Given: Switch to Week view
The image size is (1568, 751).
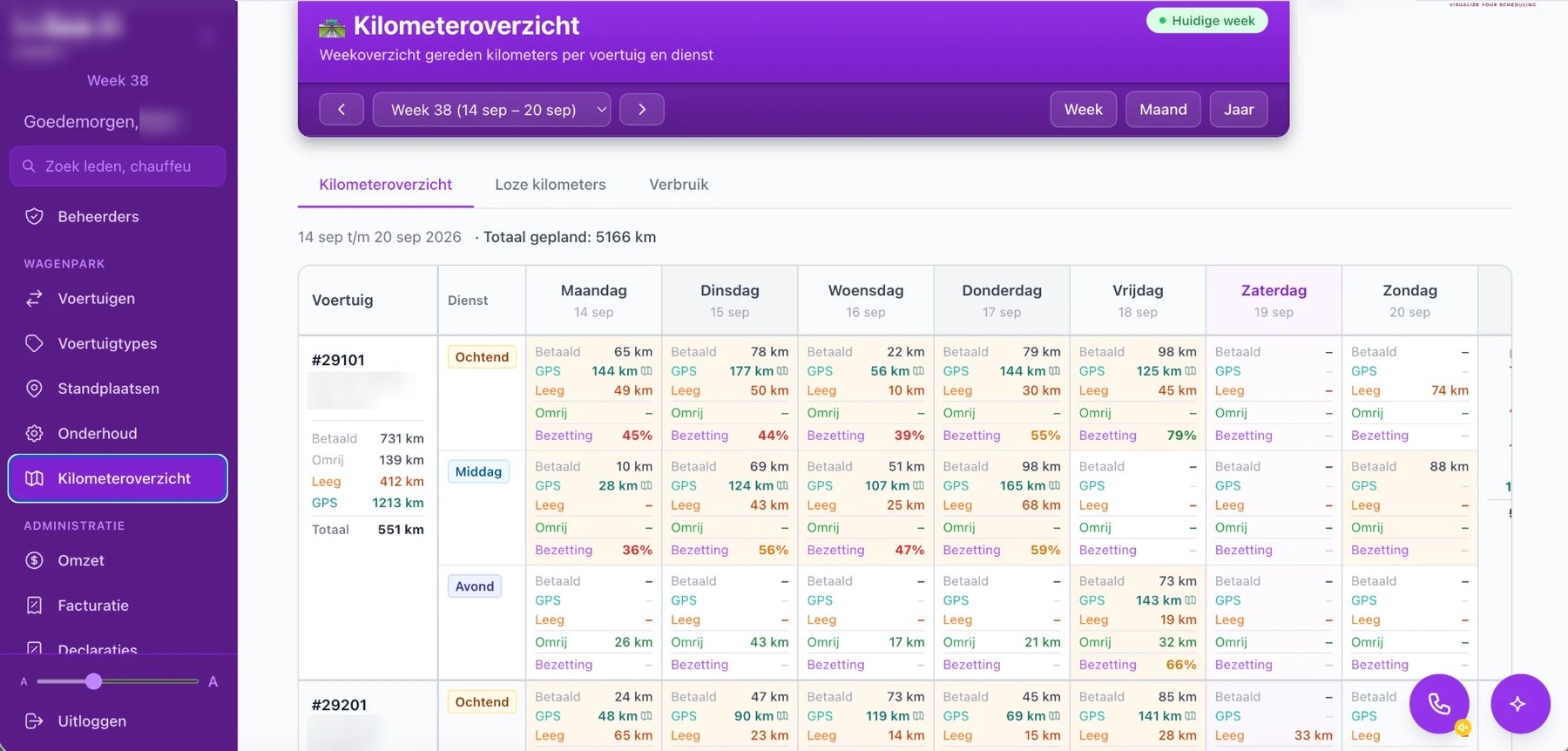Looking at the screenshot, I should [1084, 110].
